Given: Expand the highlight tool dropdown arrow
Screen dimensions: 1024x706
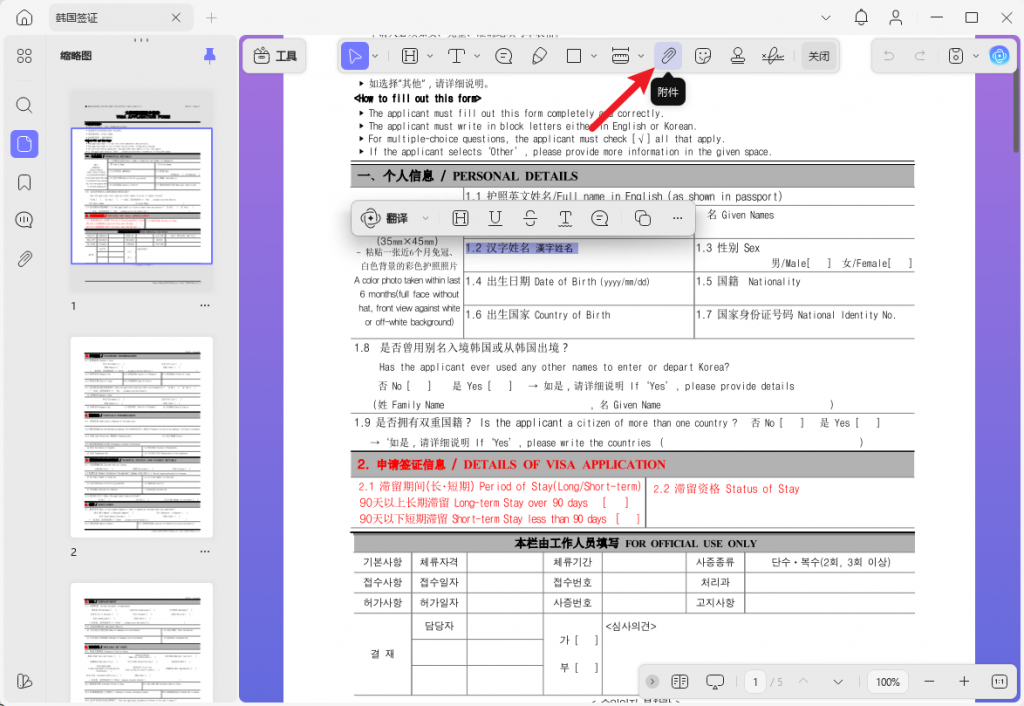Looking at the screenshot, I should (430, 56).
